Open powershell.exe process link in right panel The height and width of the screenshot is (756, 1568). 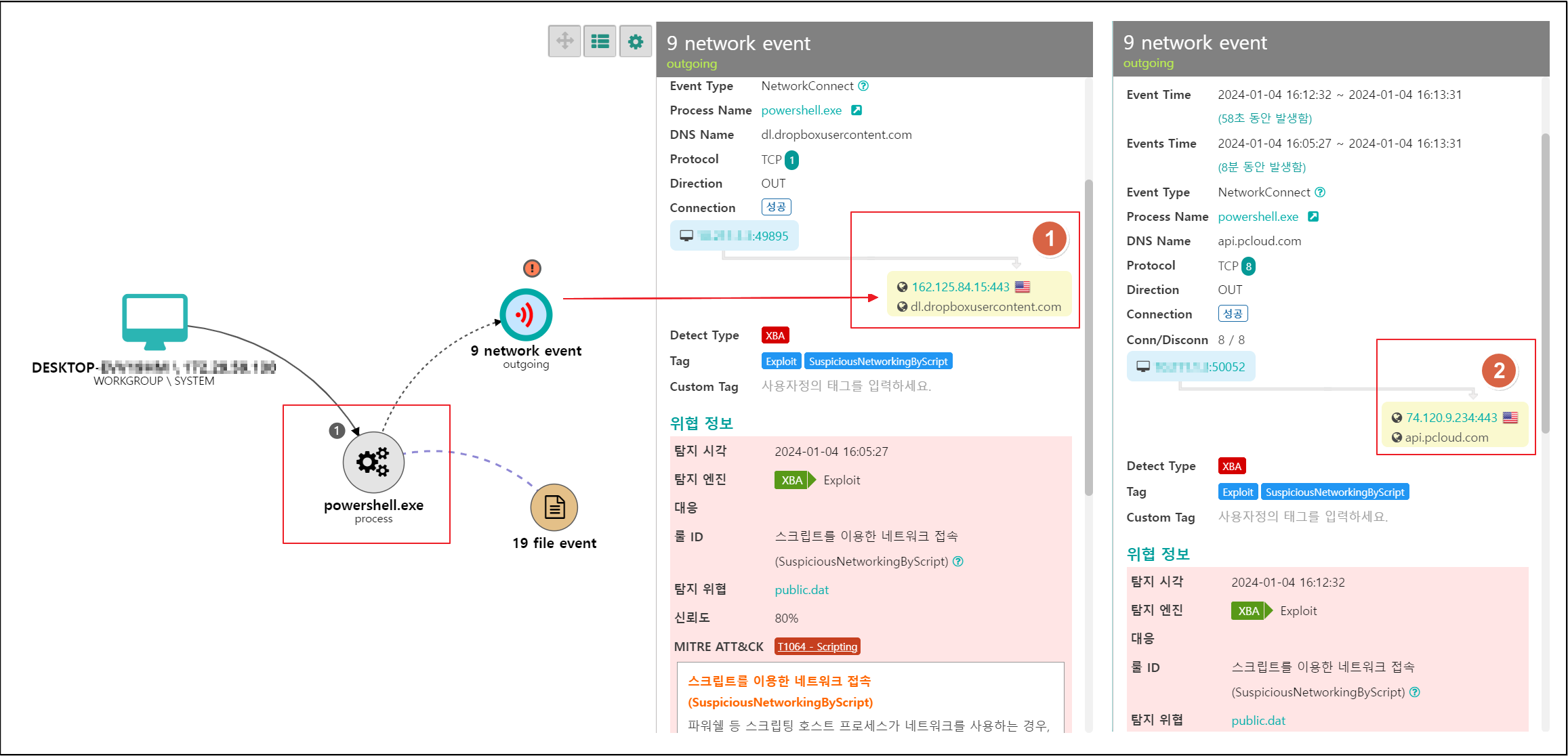coord(1258,217)
